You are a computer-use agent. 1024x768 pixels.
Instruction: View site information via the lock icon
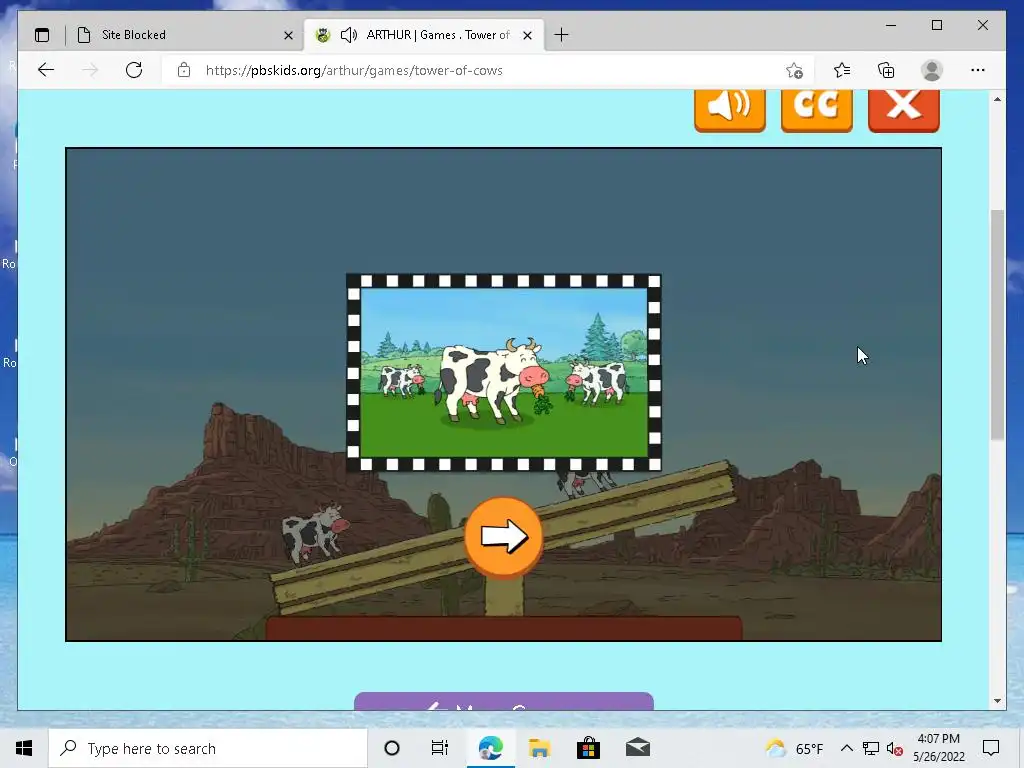[x=184, y=70]
